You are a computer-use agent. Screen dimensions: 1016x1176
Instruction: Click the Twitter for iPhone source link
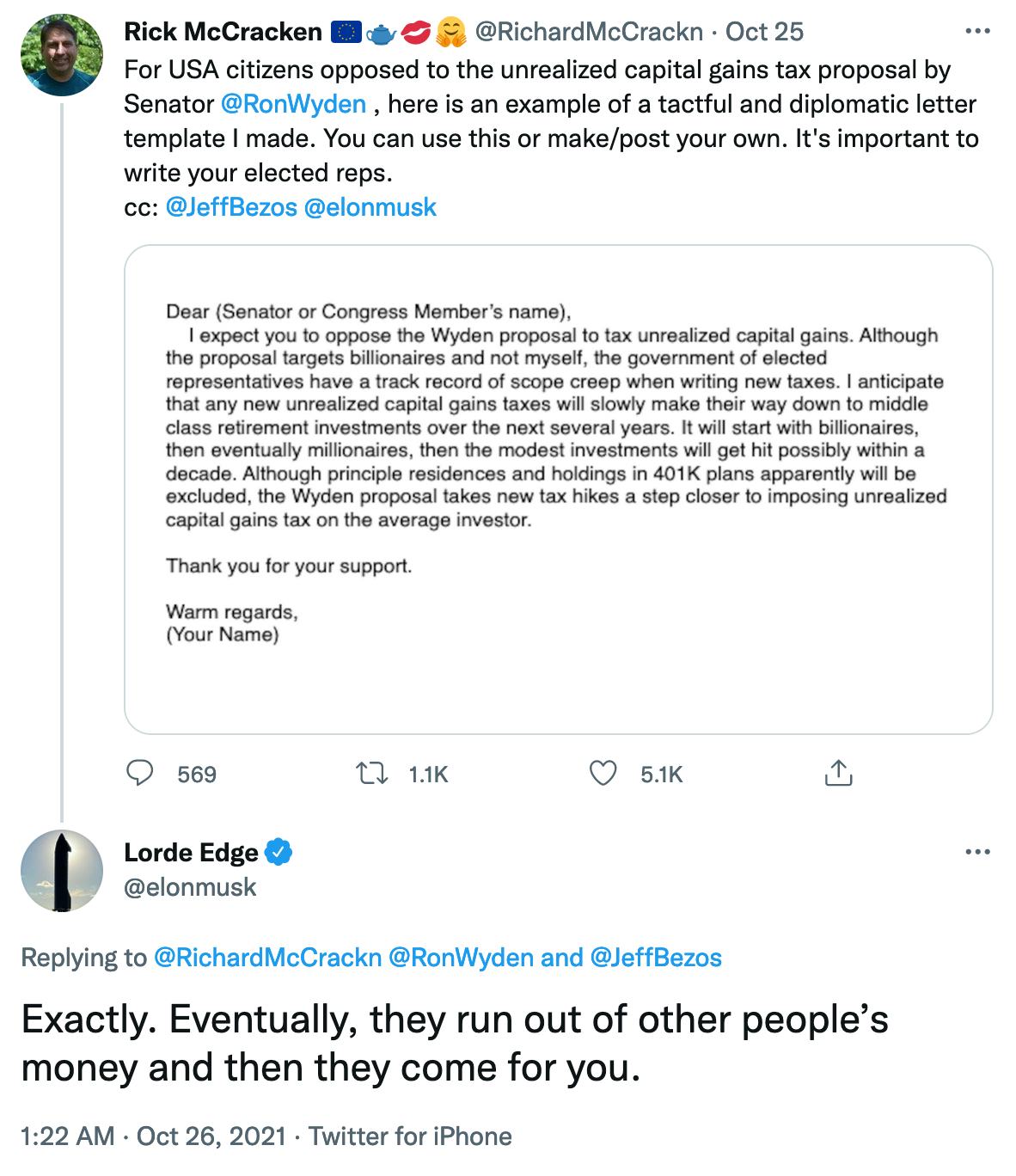point(410,1136)
